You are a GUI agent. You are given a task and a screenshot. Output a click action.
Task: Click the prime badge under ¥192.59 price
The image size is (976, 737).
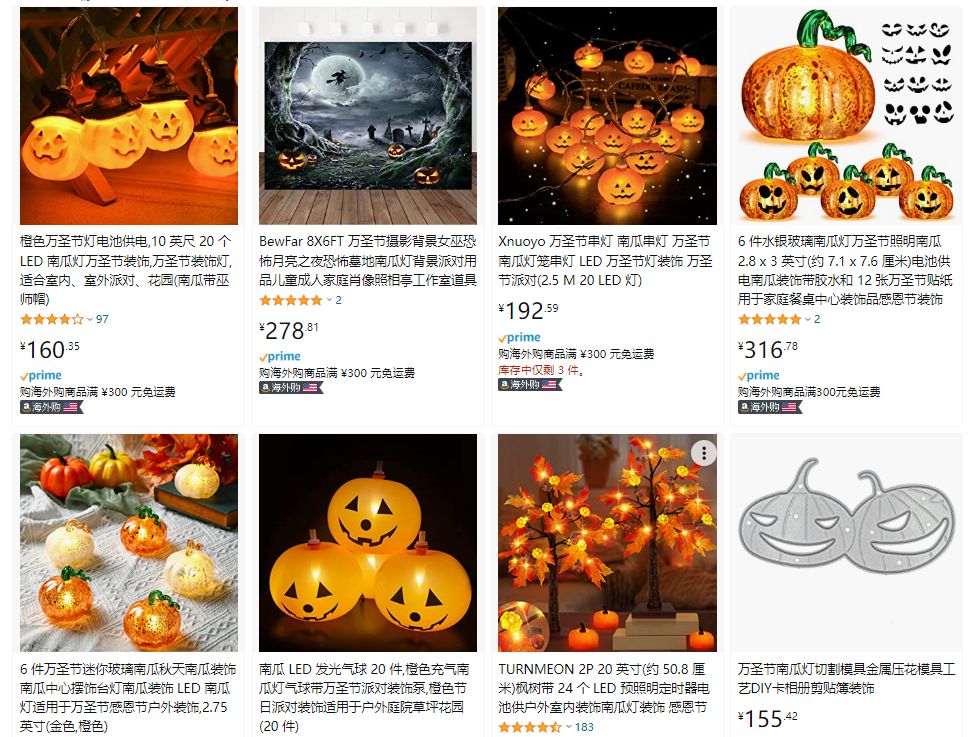click(519, 337)
